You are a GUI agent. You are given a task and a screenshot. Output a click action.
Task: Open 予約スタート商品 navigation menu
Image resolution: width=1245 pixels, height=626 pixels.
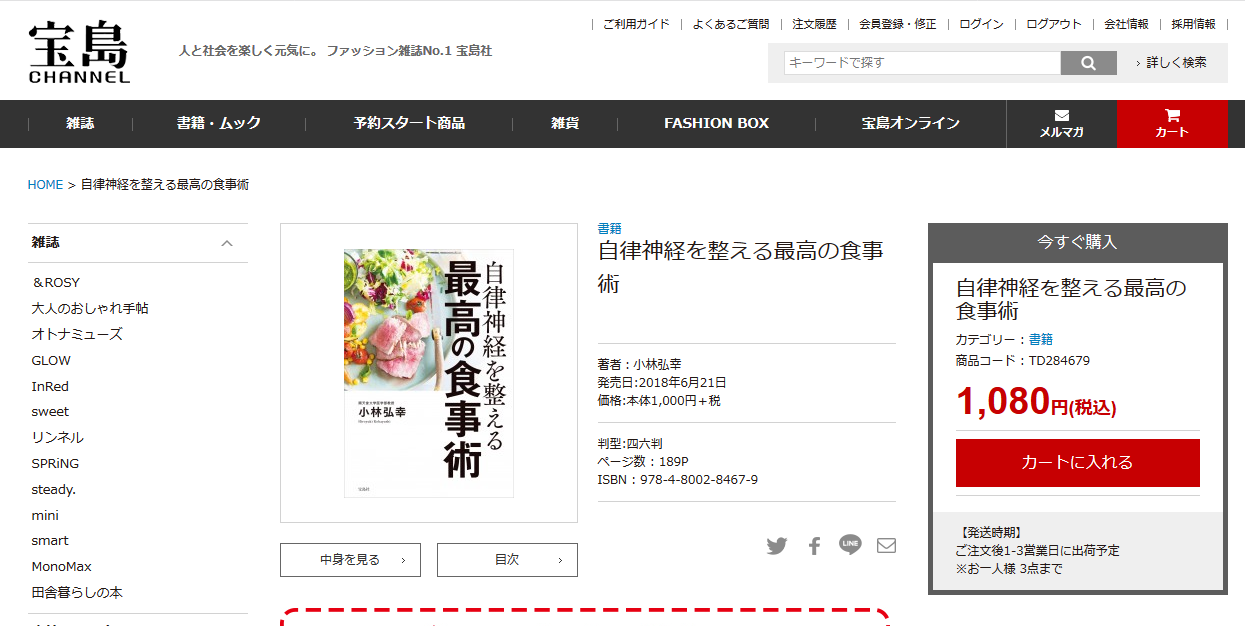(x=409, y=124)
